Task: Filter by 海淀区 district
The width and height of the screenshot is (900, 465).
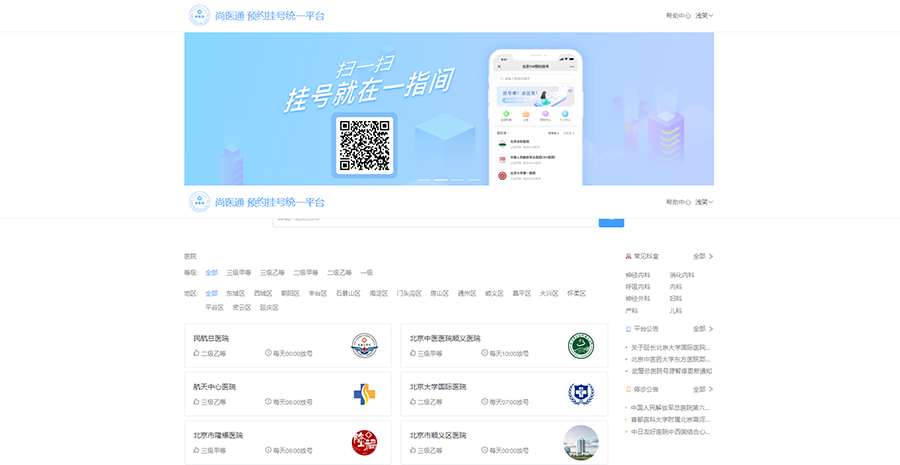Action: pos(379,293)
